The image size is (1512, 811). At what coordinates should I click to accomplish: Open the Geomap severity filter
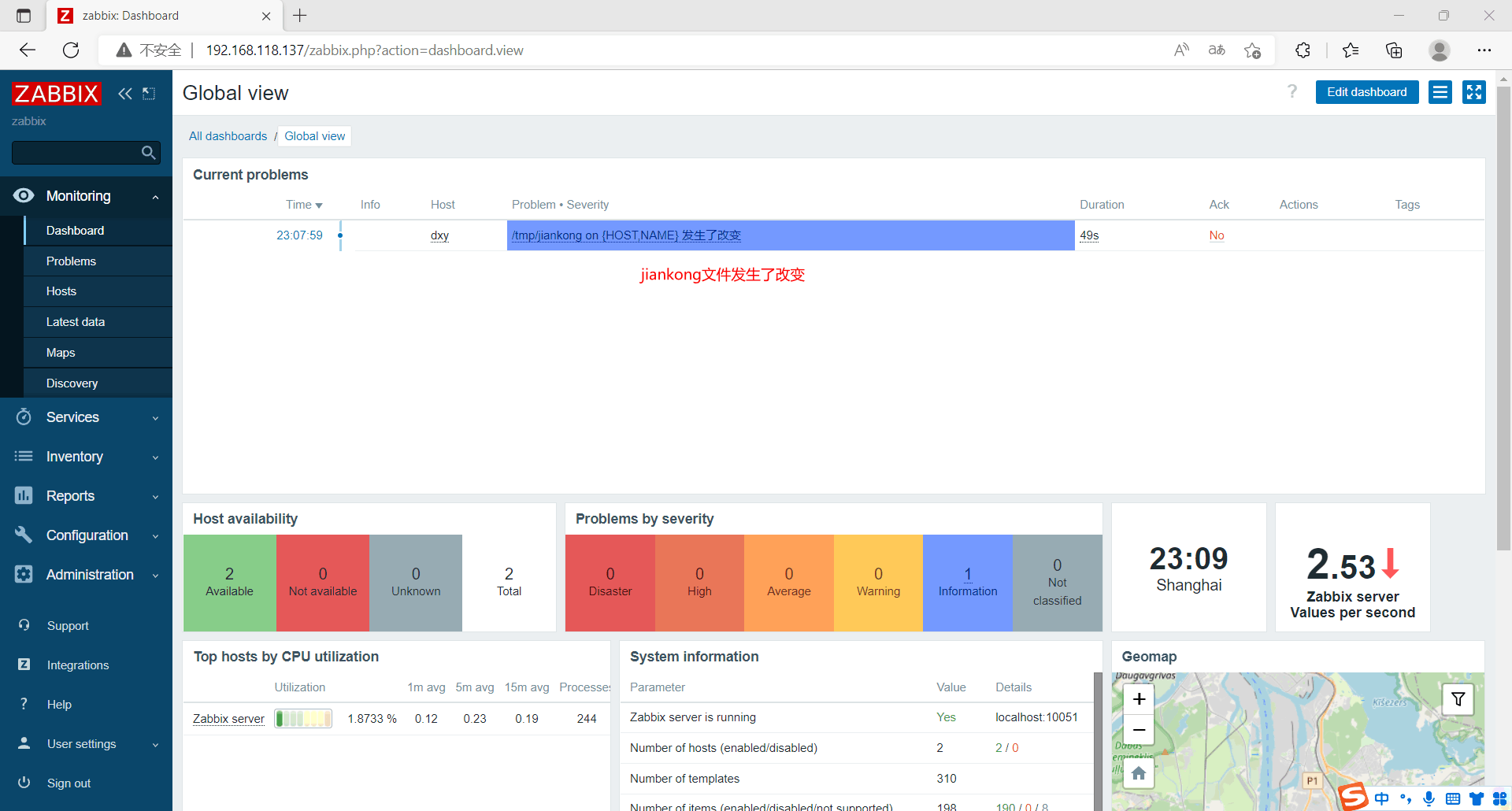click(x=1458, y=699)
